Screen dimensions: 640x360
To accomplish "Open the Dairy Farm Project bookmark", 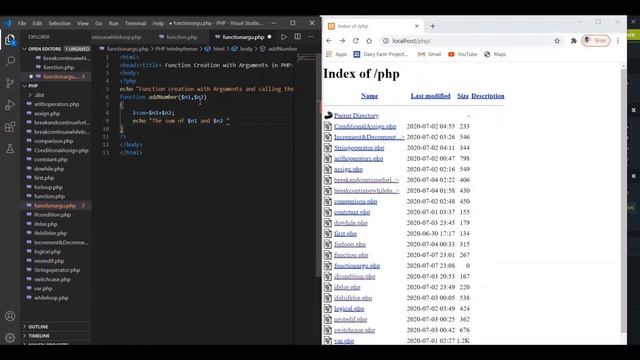I will click(381, 54).
